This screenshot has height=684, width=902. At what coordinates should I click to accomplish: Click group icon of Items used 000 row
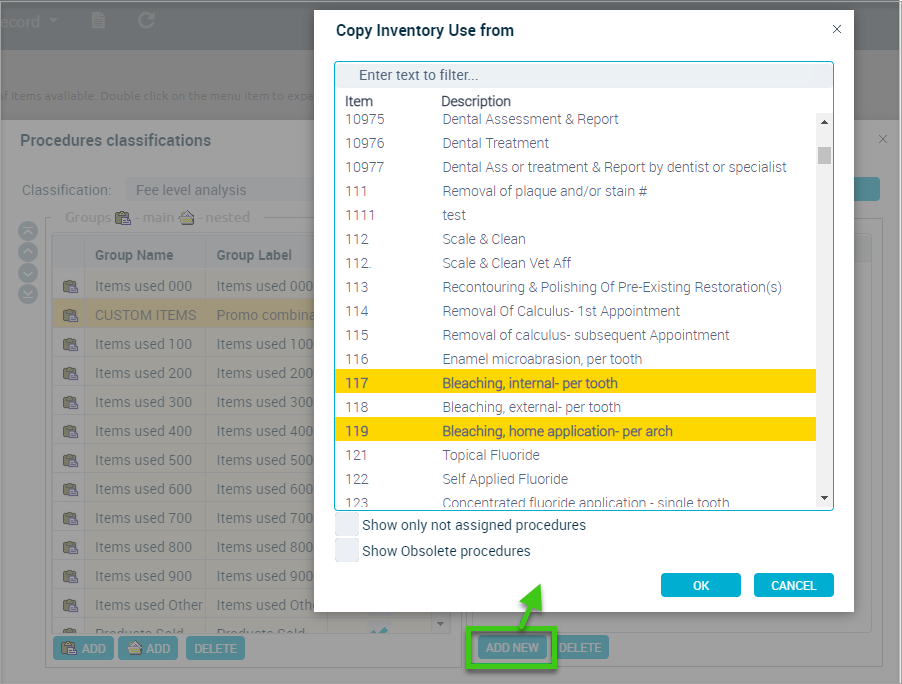point(70,286)
